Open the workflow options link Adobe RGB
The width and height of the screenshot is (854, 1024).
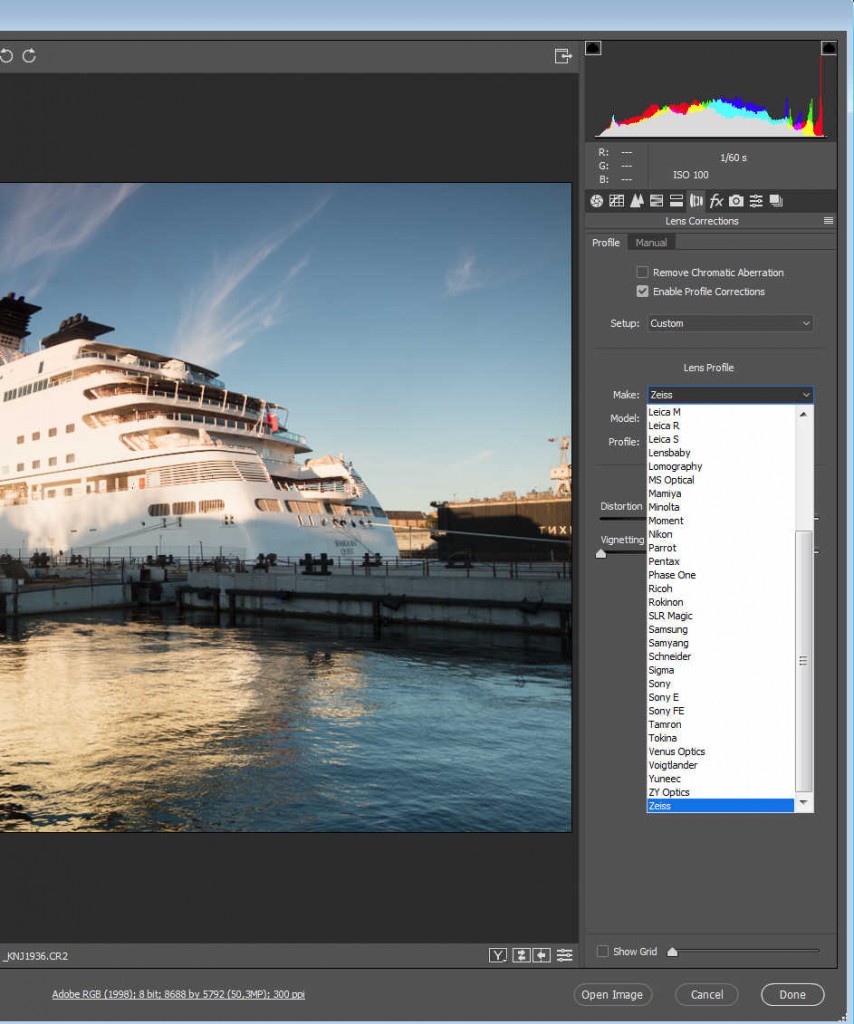[179, 994]
